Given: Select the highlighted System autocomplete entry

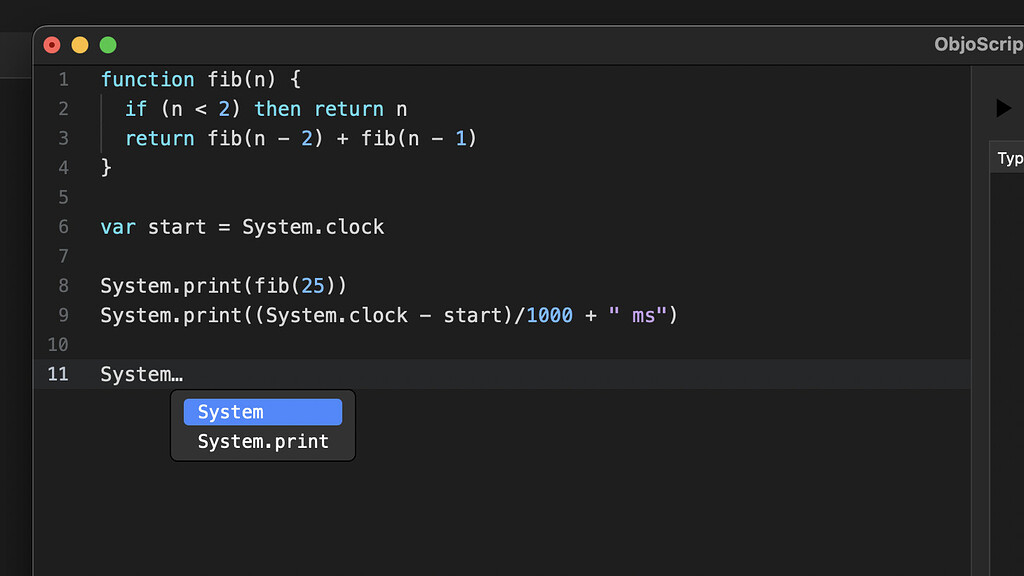Looking at the screenshot, I should 262,411.
